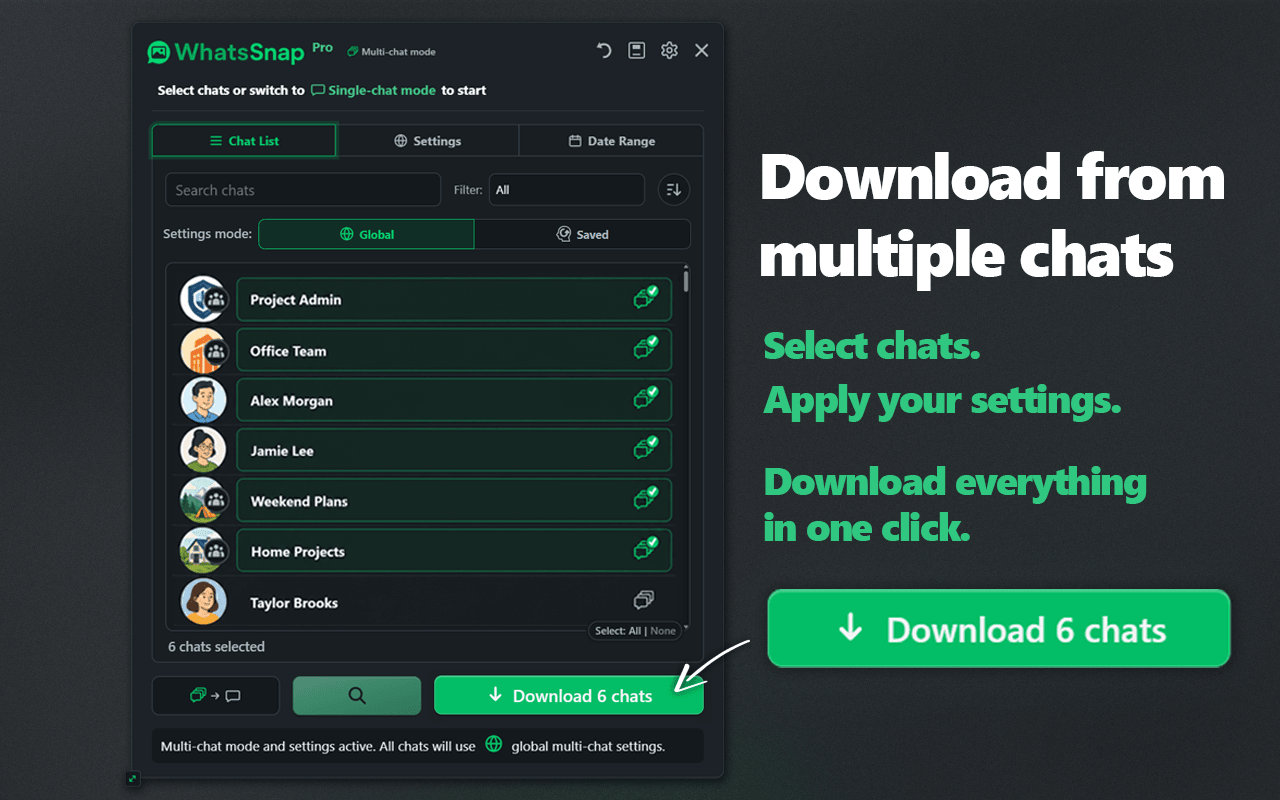The image size is (1280, 800).
Task: Deselect the Project Admin chat checkmark icon
Action: [x=645, y=298]
